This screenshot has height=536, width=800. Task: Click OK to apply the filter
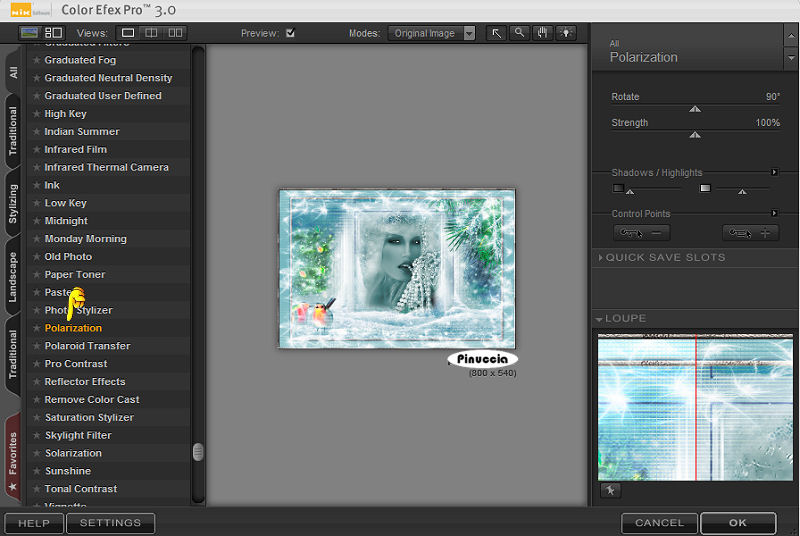pyautogui.click(x=738, y=523)
